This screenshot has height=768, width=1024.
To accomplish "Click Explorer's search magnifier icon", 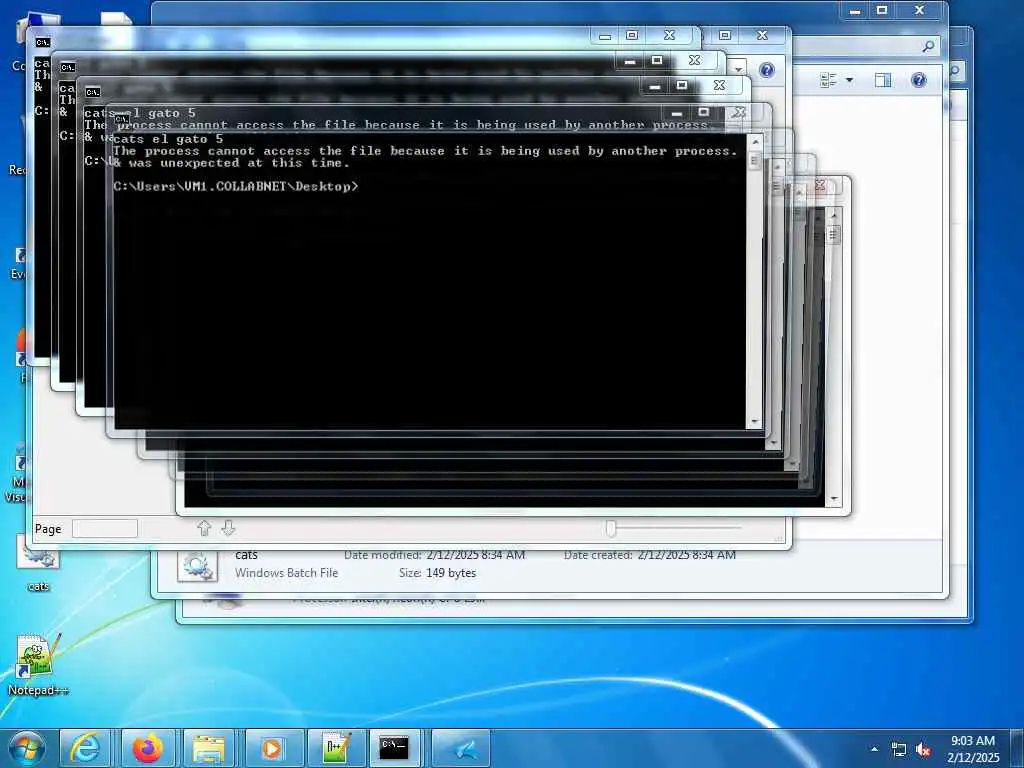I will [x=928, y=46].
